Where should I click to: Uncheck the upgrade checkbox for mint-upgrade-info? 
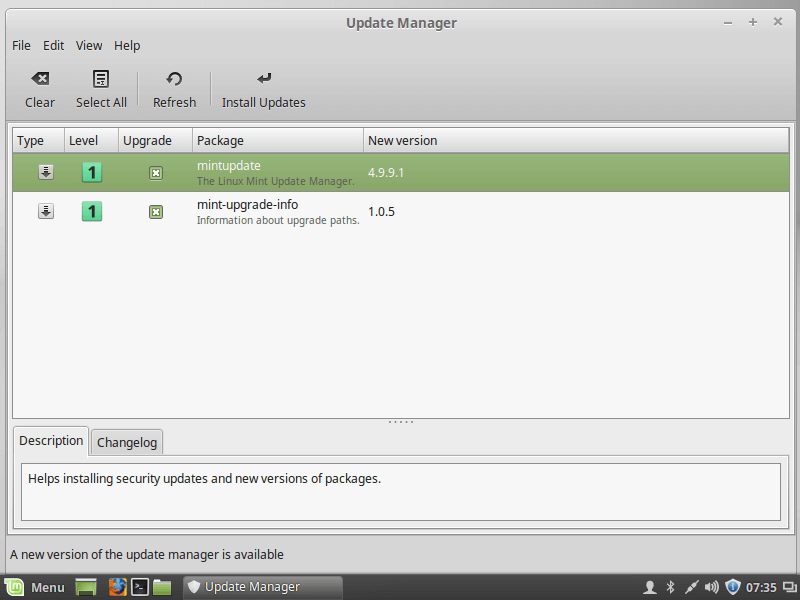tap(156, 212)
